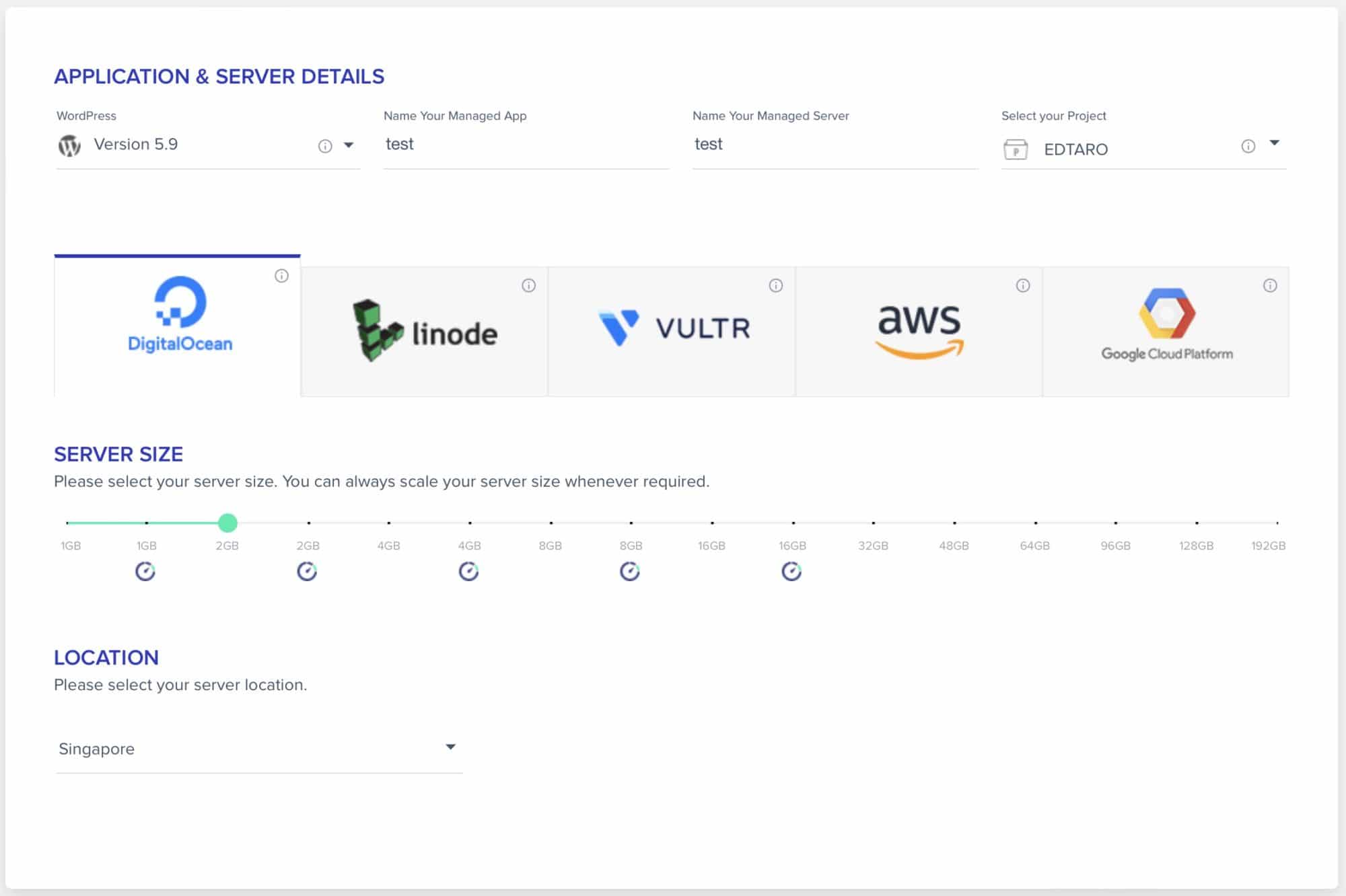
Task: Click the WordPress logo icon
Action: [x=69, y=145]
